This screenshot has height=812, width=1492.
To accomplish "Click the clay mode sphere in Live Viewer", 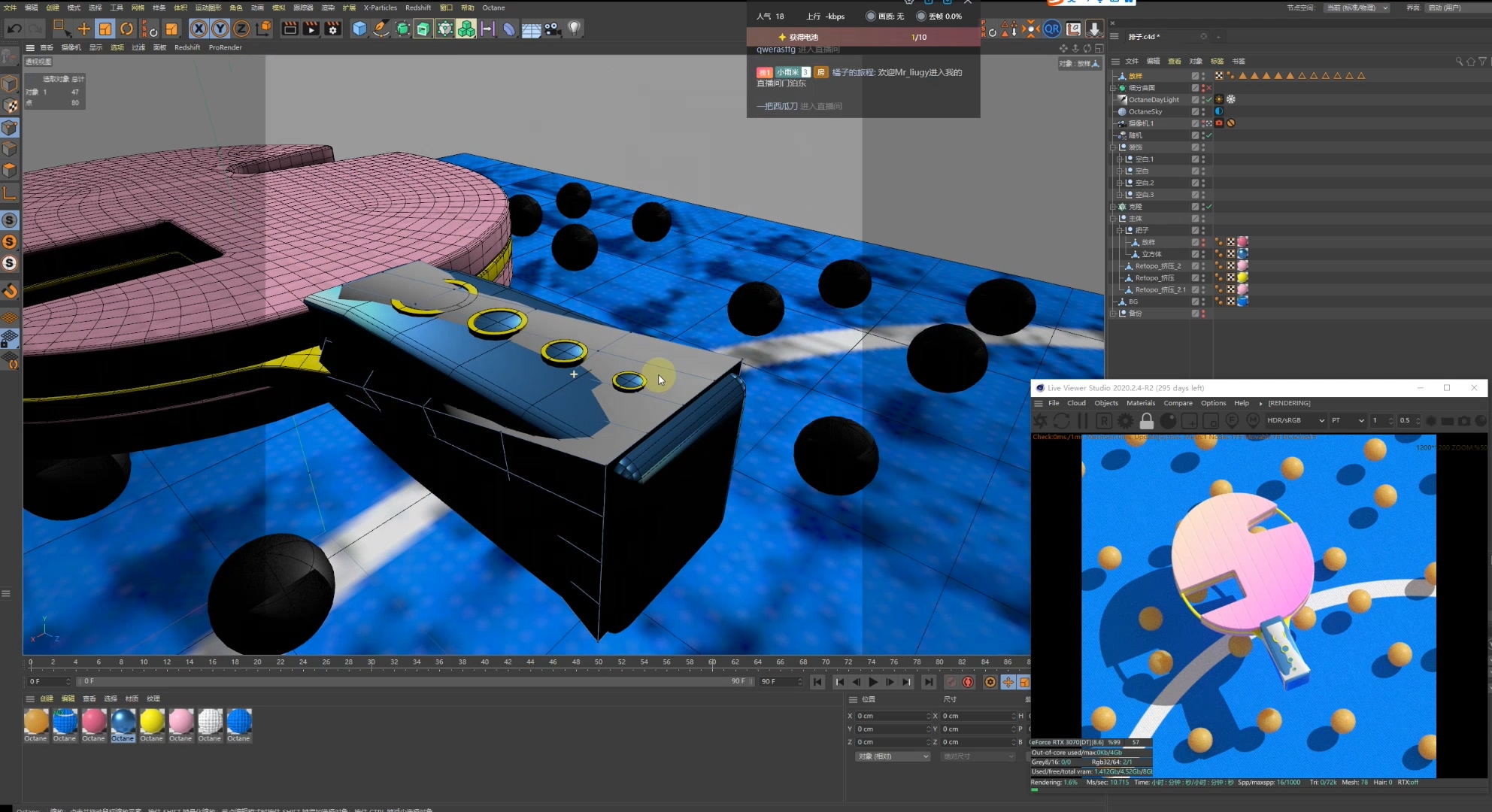I will 1168,421.
